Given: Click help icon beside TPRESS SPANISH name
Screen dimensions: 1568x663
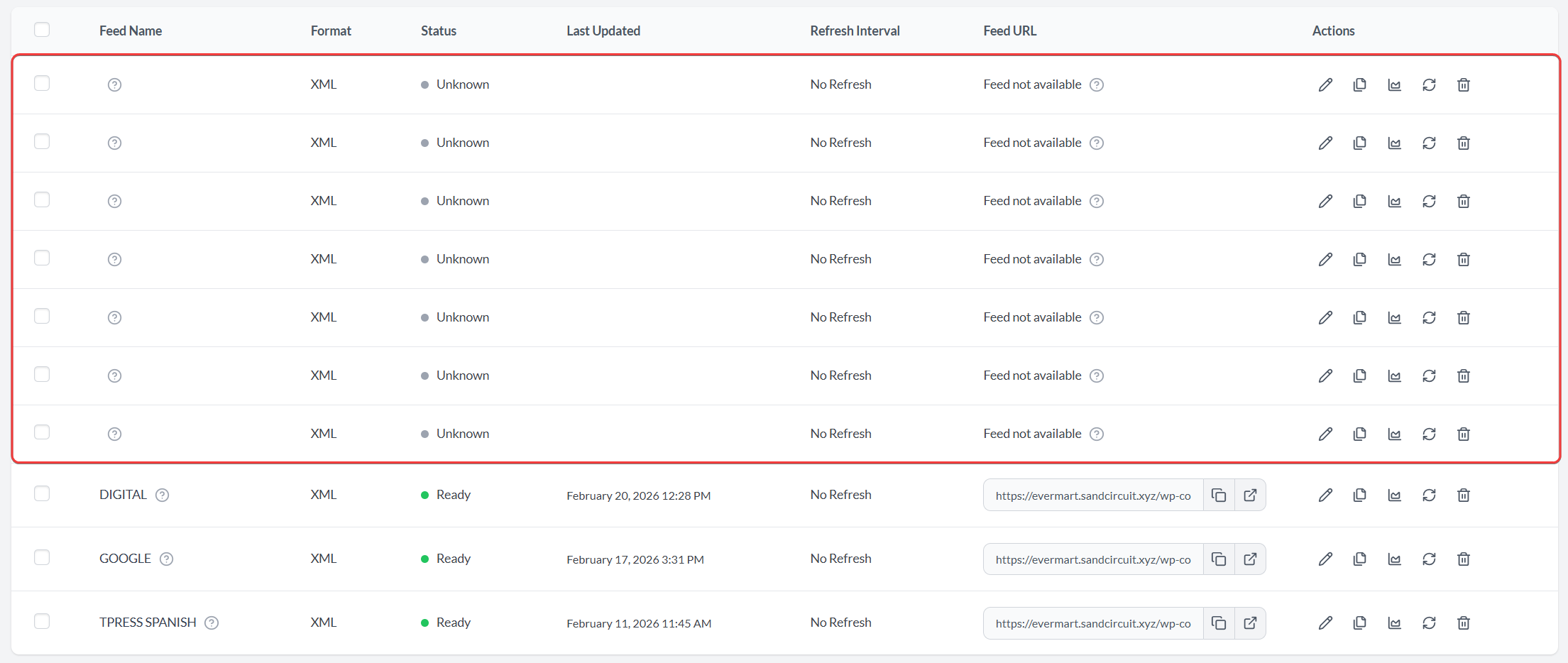Looking at the screenshot, I should pyautogui.click(x=212, y=623).
